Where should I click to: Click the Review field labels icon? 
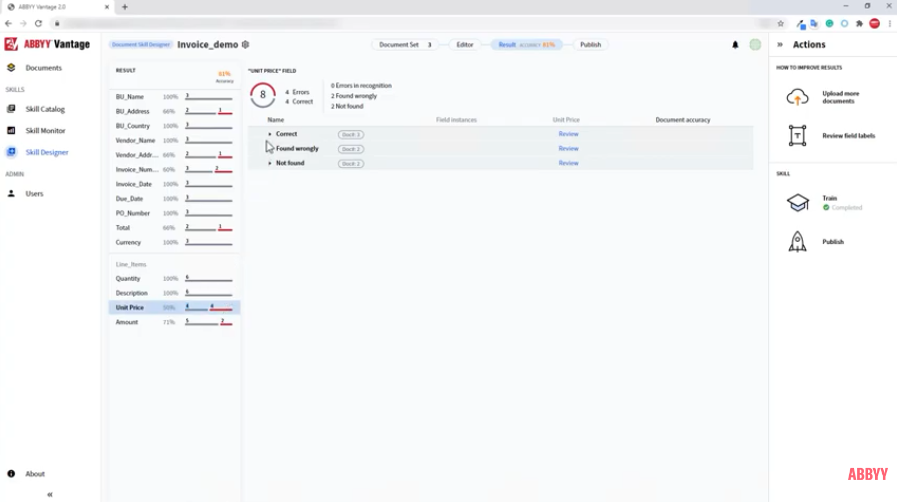click(x=797, y=136)
